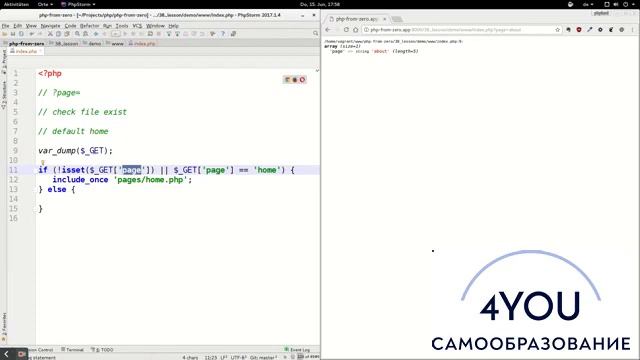Viewport: 640px width, 360px height.
Task: Open the View menu
Action: [x=31, y=26]
